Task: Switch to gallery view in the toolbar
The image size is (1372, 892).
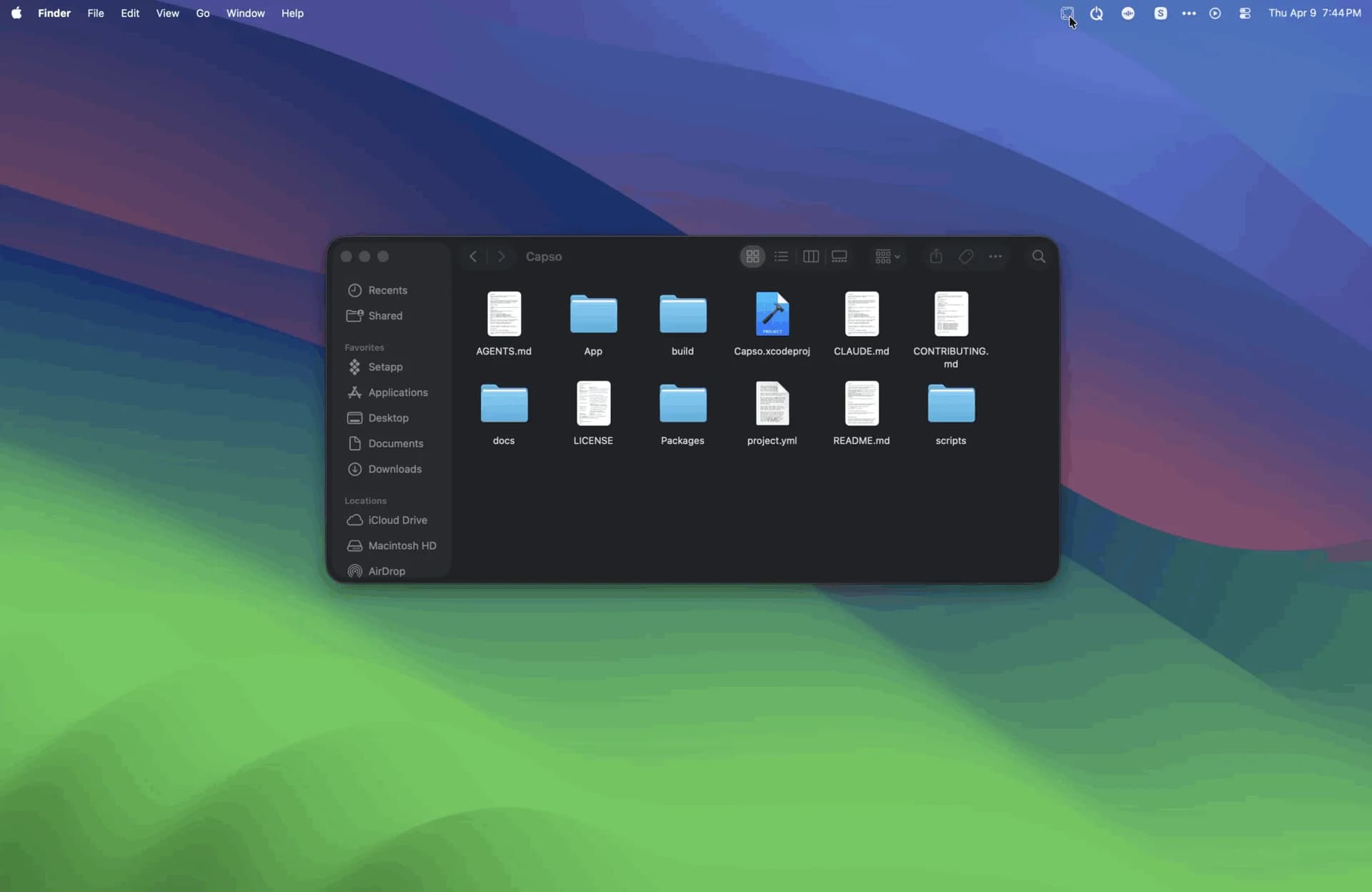Action: (840, 256)
